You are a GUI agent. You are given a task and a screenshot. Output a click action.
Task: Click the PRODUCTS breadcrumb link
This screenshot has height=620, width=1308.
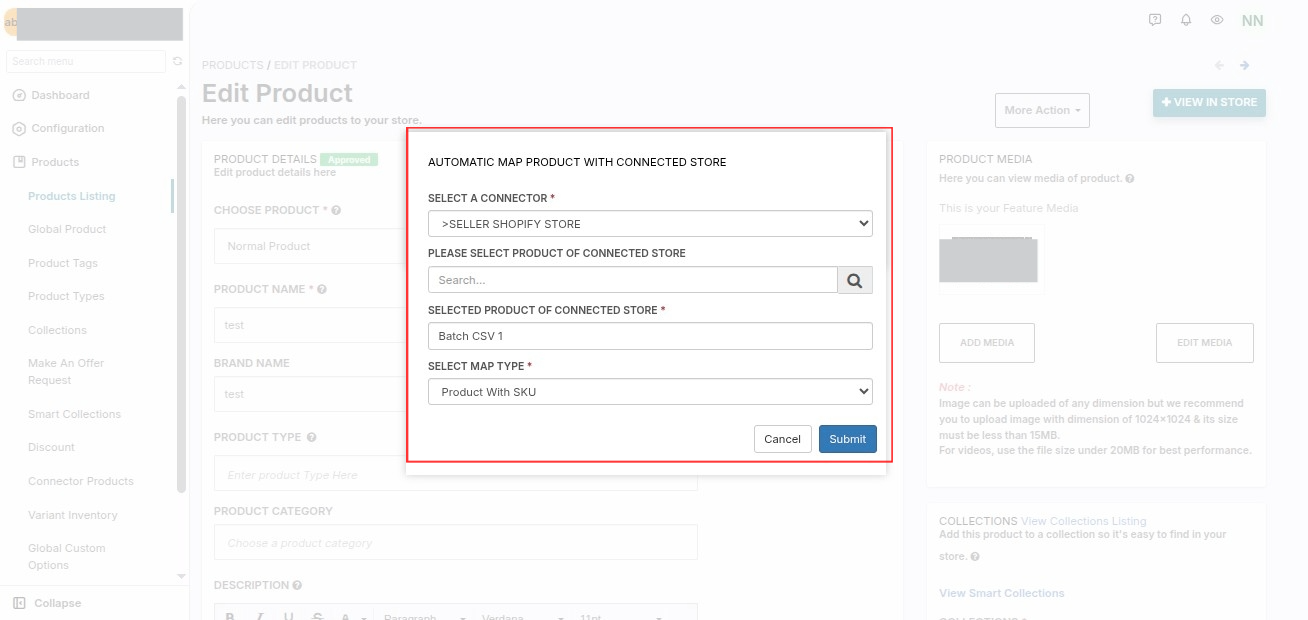(x=232, y=65)
